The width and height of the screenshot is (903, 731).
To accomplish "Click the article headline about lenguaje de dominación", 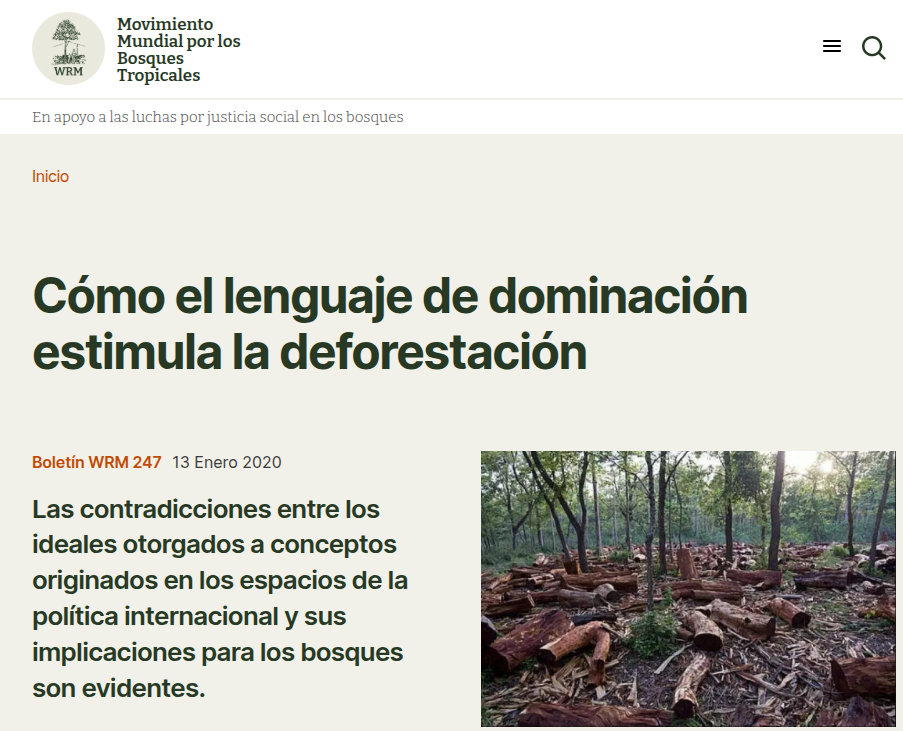I will (390, 324).
